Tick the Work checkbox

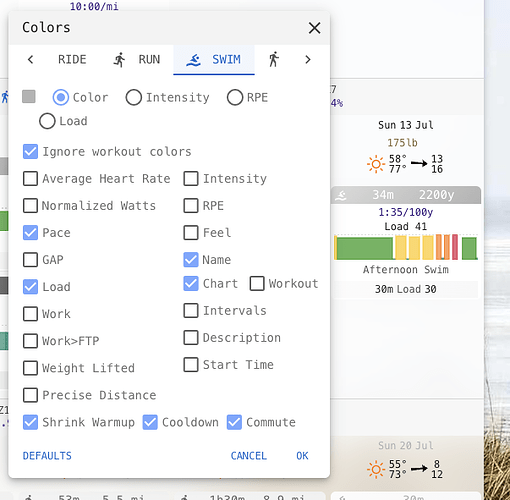(30, 314)
